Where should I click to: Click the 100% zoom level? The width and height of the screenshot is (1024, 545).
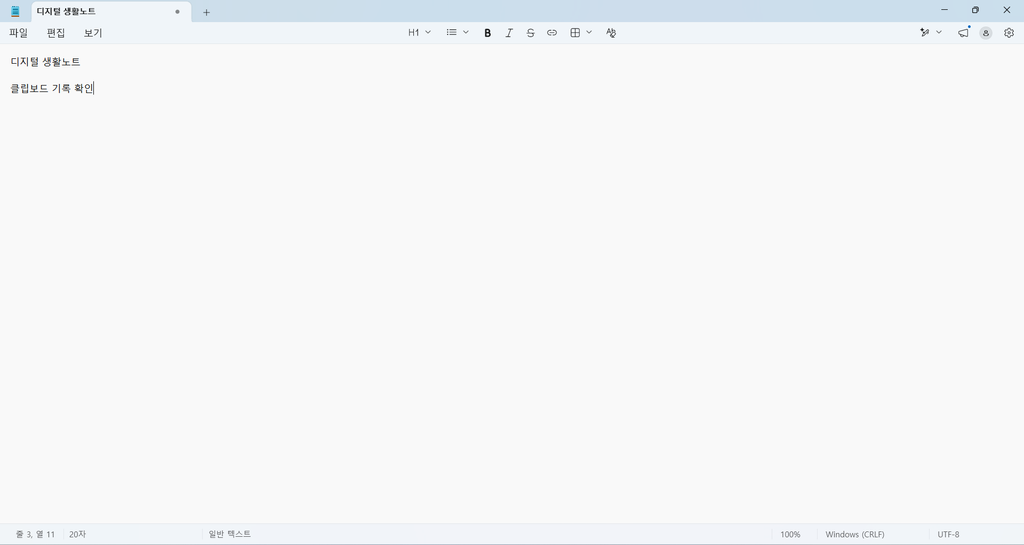pos(790,534)
